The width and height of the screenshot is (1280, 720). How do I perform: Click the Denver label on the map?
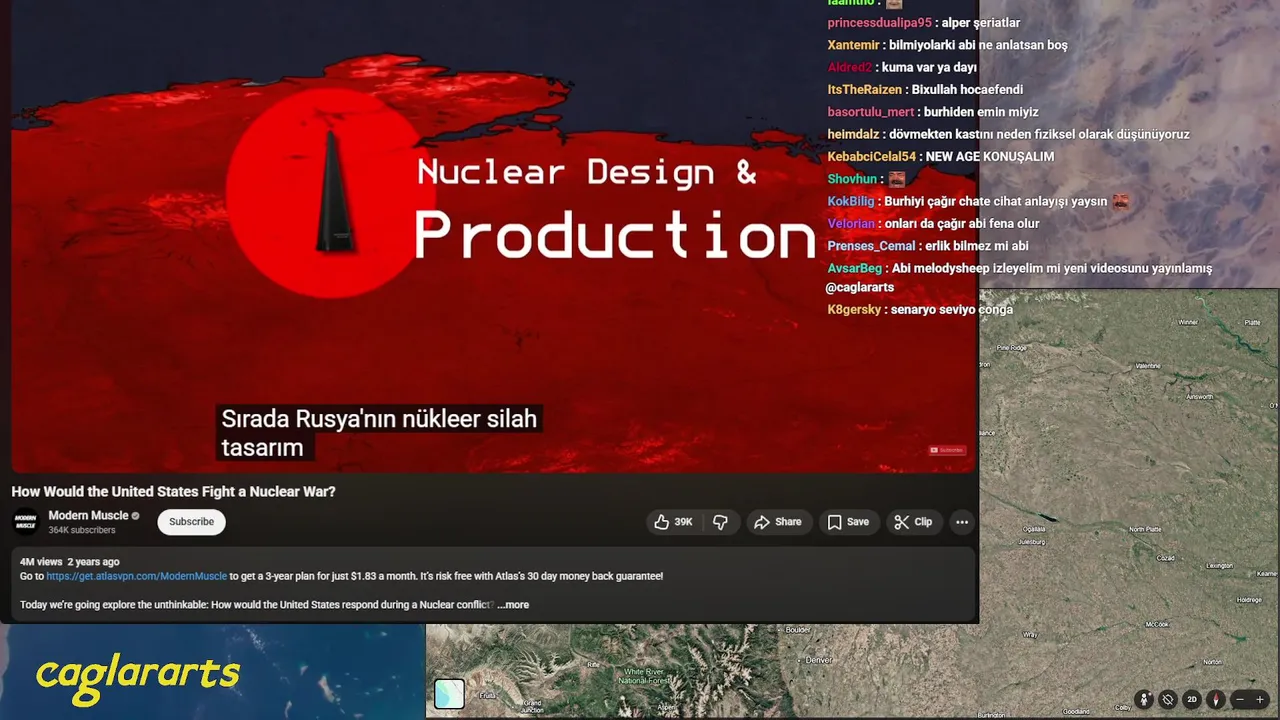(819, 660)
